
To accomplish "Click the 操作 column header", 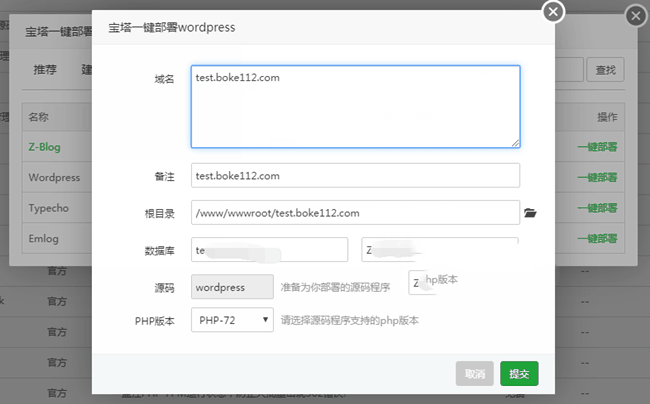I will tap(607, 117).
